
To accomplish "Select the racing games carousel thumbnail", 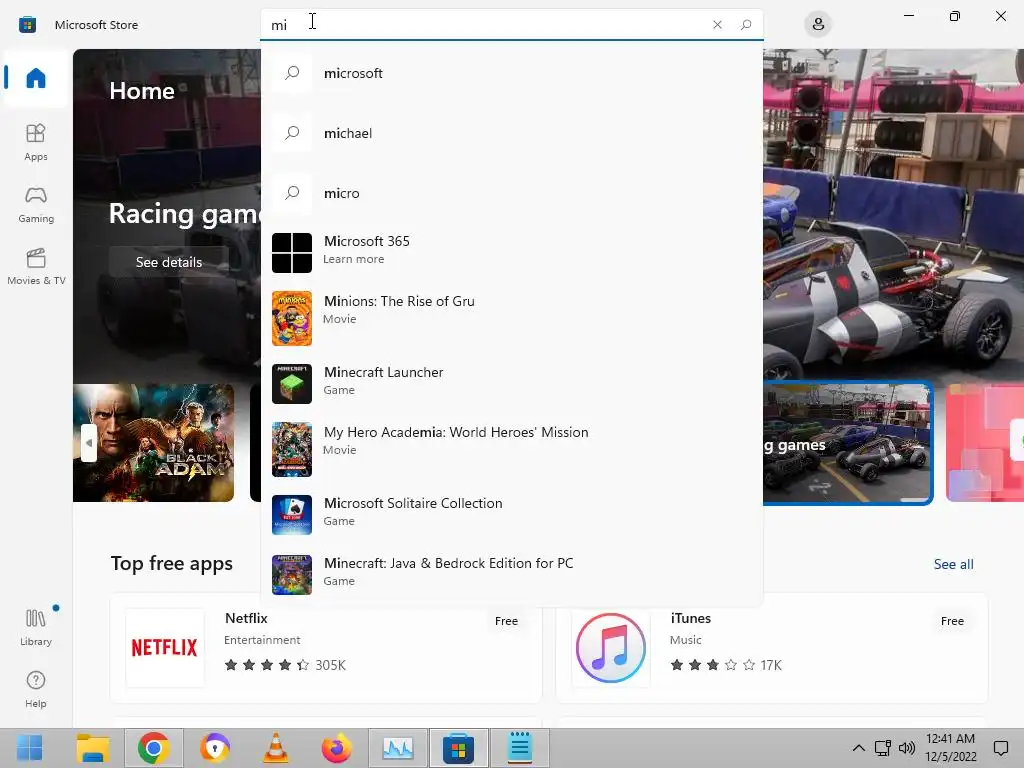I will pyautogui.click(x=848, y=443).
